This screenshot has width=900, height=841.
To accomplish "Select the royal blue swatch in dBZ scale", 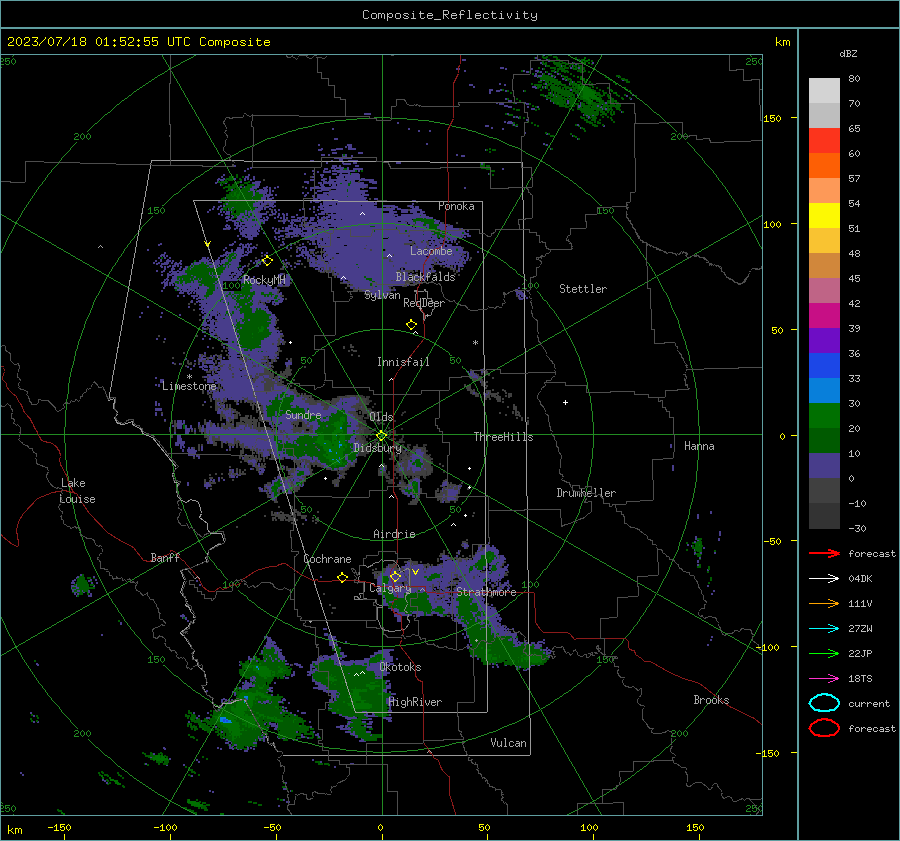I will [824, 365].
